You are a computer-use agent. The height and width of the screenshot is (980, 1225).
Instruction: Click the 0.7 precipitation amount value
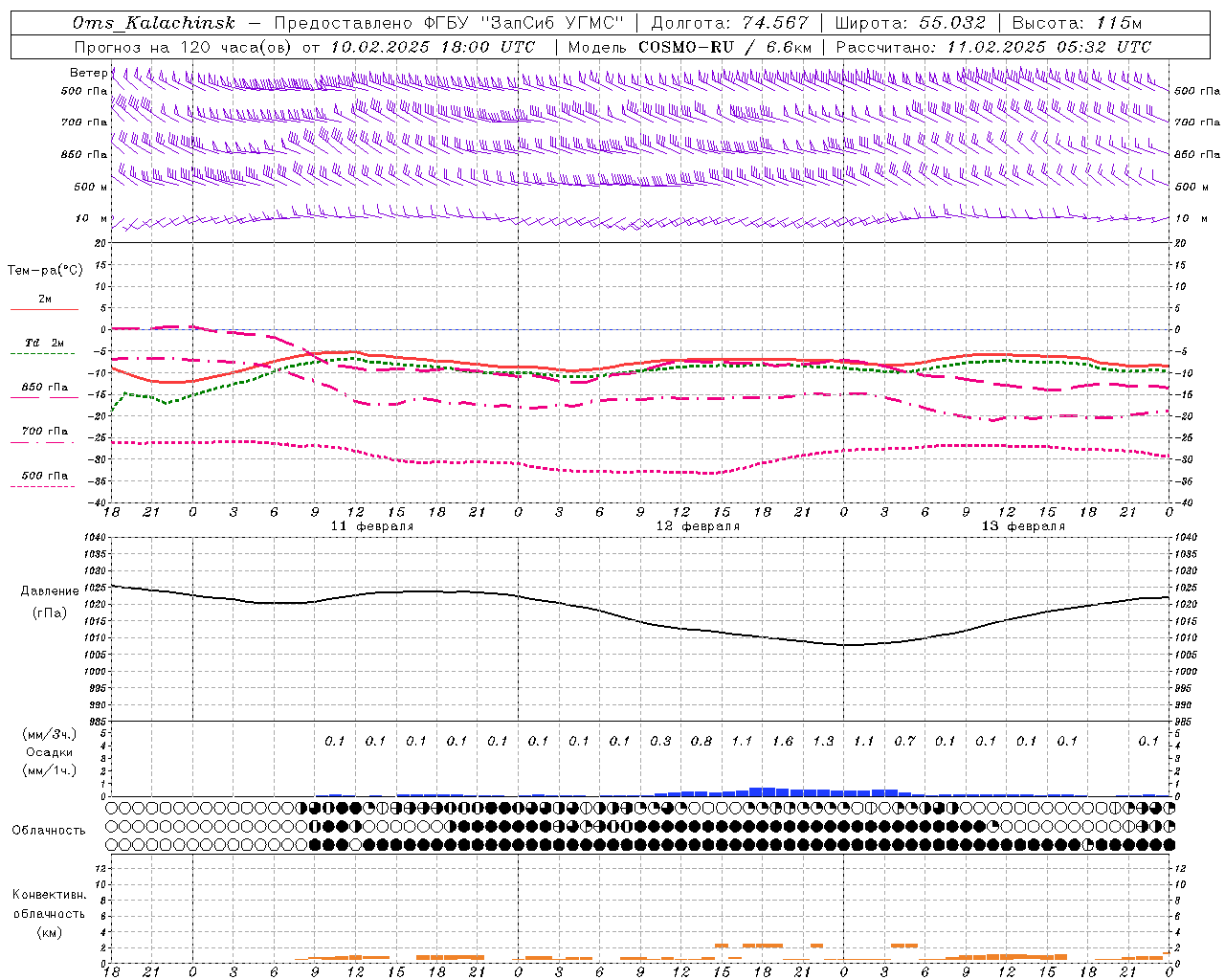904,741
